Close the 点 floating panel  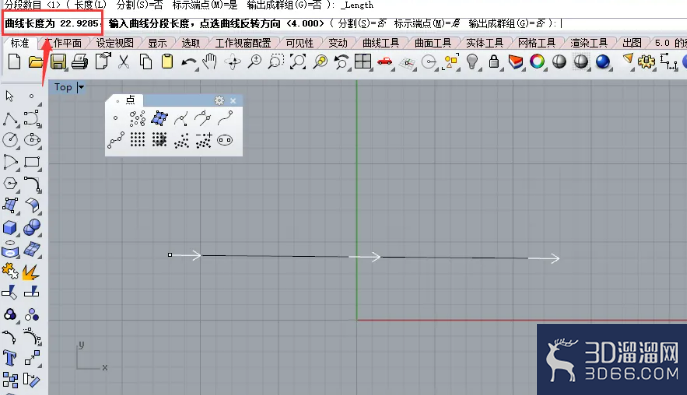[233, 101]
